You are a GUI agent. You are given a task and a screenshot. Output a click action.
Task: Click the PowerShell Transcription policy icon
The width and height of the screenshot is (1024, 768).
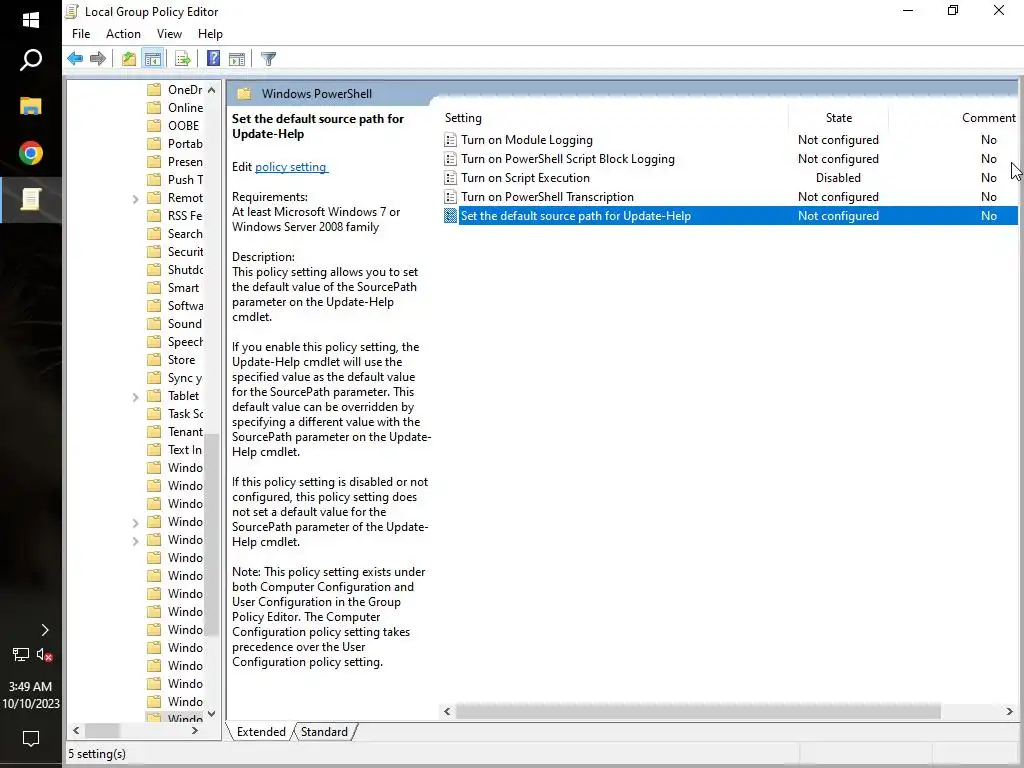[x=450, y=197]
